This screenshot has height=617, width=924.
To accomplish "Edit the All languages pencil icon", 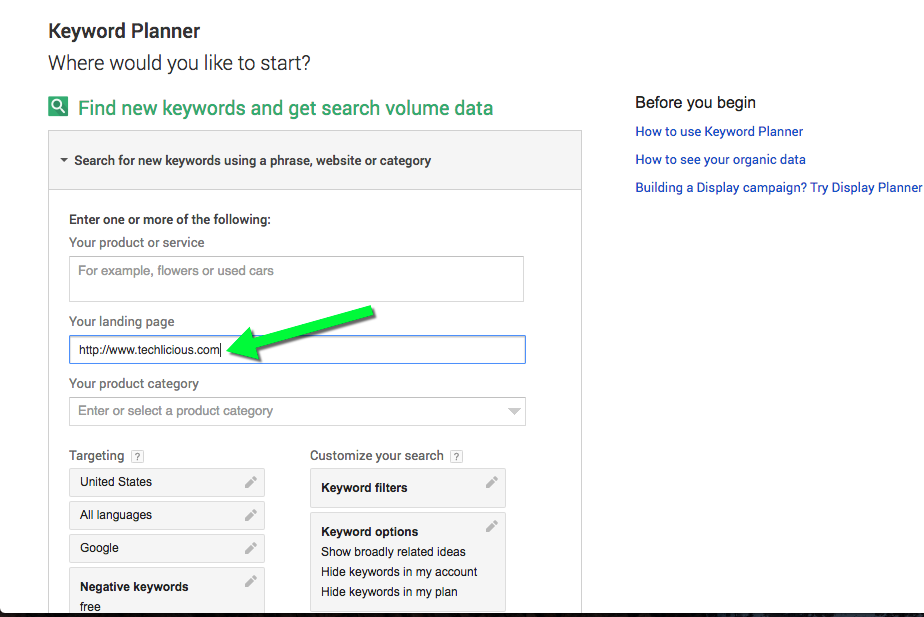I will tap(250, 516).
